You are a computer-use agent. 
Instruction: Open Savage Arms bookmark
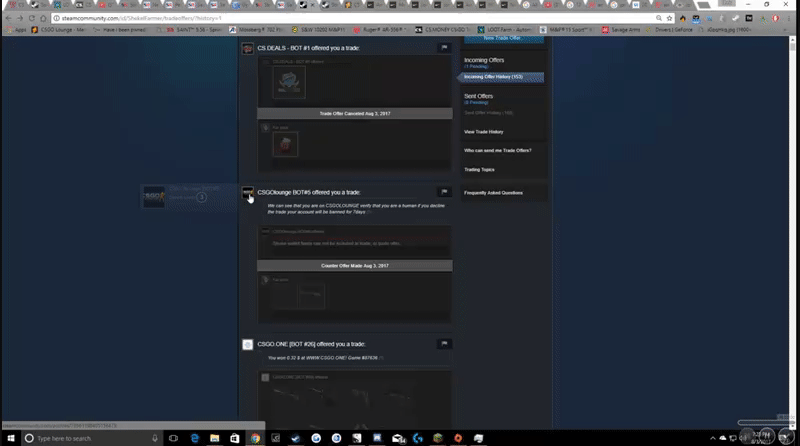620,30
